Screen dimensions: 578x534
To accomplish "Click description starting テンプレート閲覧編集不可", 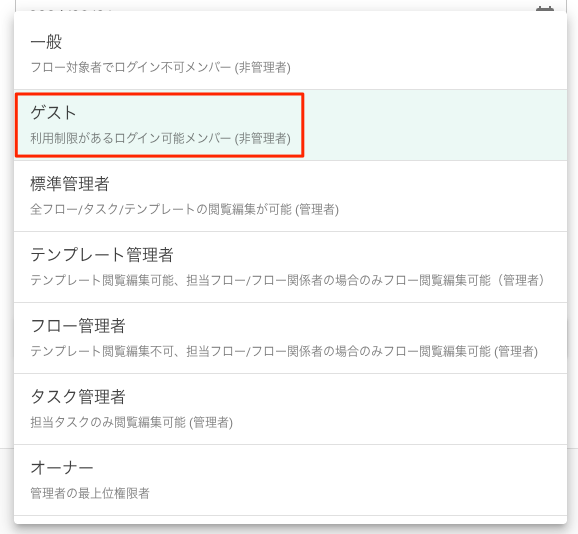I will click(284, 352).
